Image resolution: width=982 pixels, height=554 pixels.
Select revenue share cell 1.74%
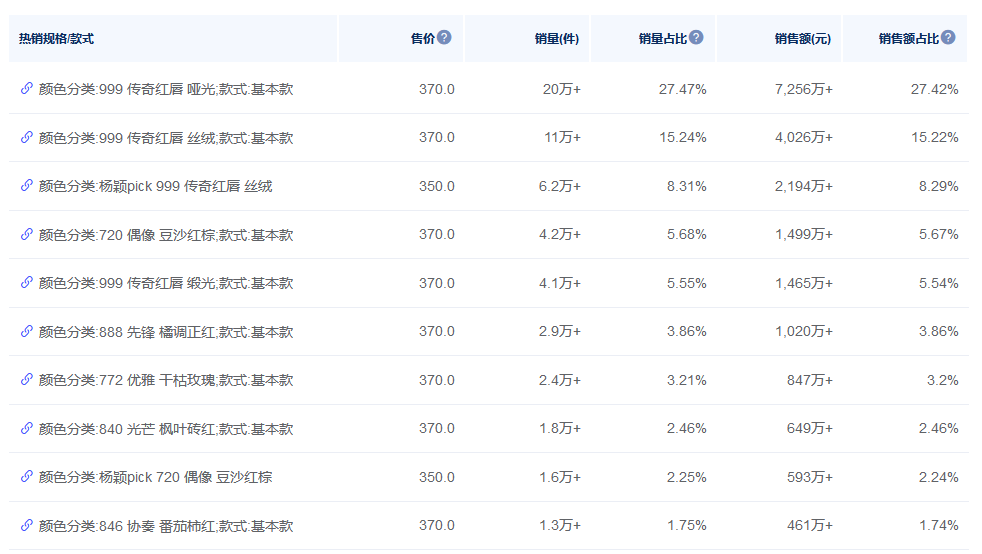tap(938, 526)
